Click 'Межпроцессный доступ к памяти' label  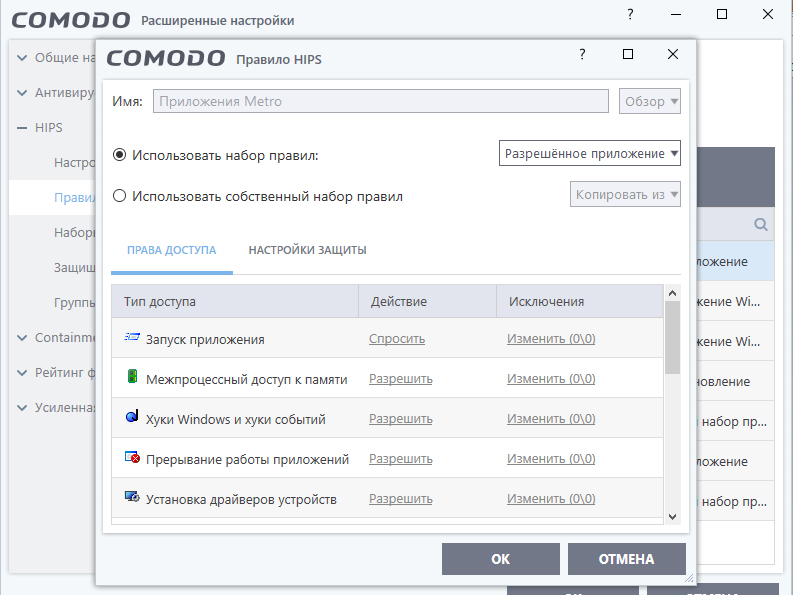click(x=246, y=379)
